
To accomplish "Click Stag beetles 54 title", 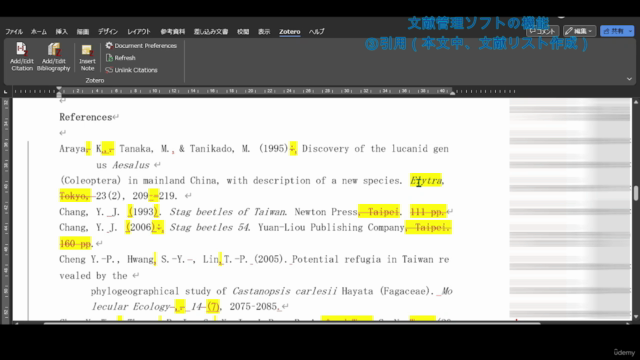I will point(209,227).
